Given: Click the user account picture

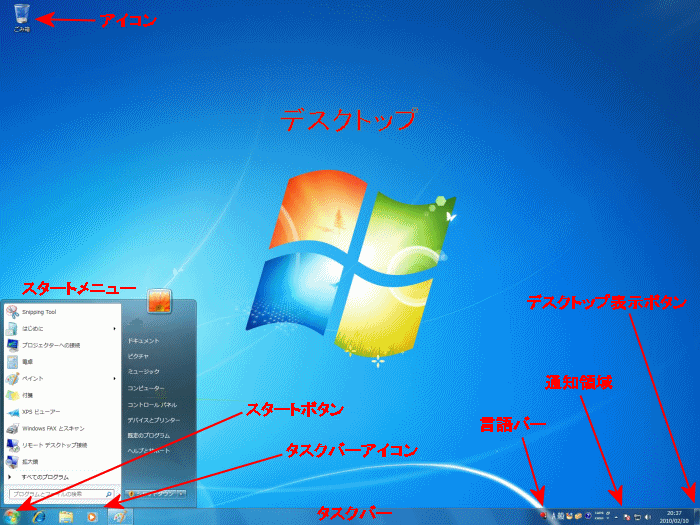Looking at the screenshot, I should click(159, 301).
